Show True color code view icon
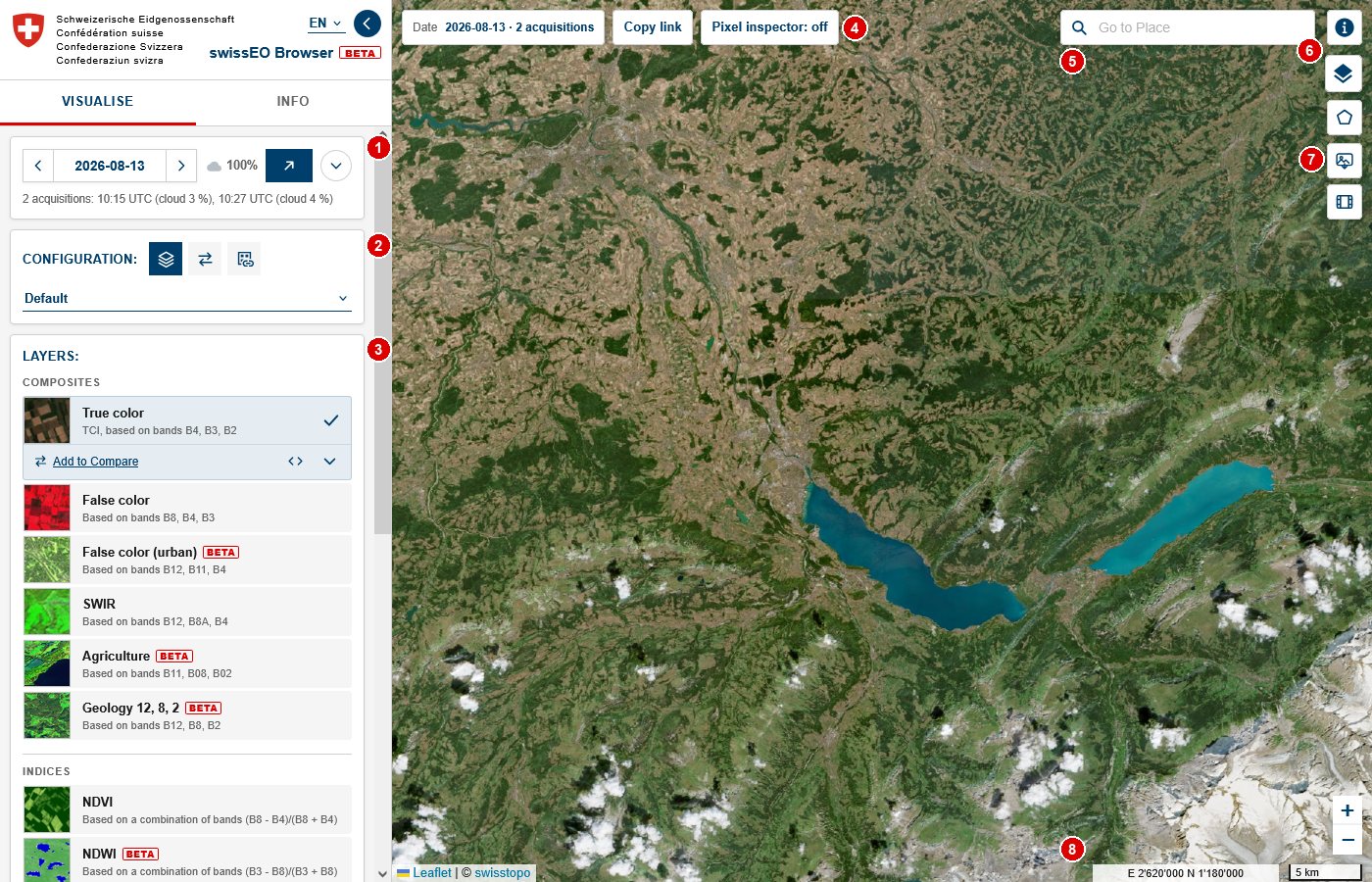 tap(295, 462)
